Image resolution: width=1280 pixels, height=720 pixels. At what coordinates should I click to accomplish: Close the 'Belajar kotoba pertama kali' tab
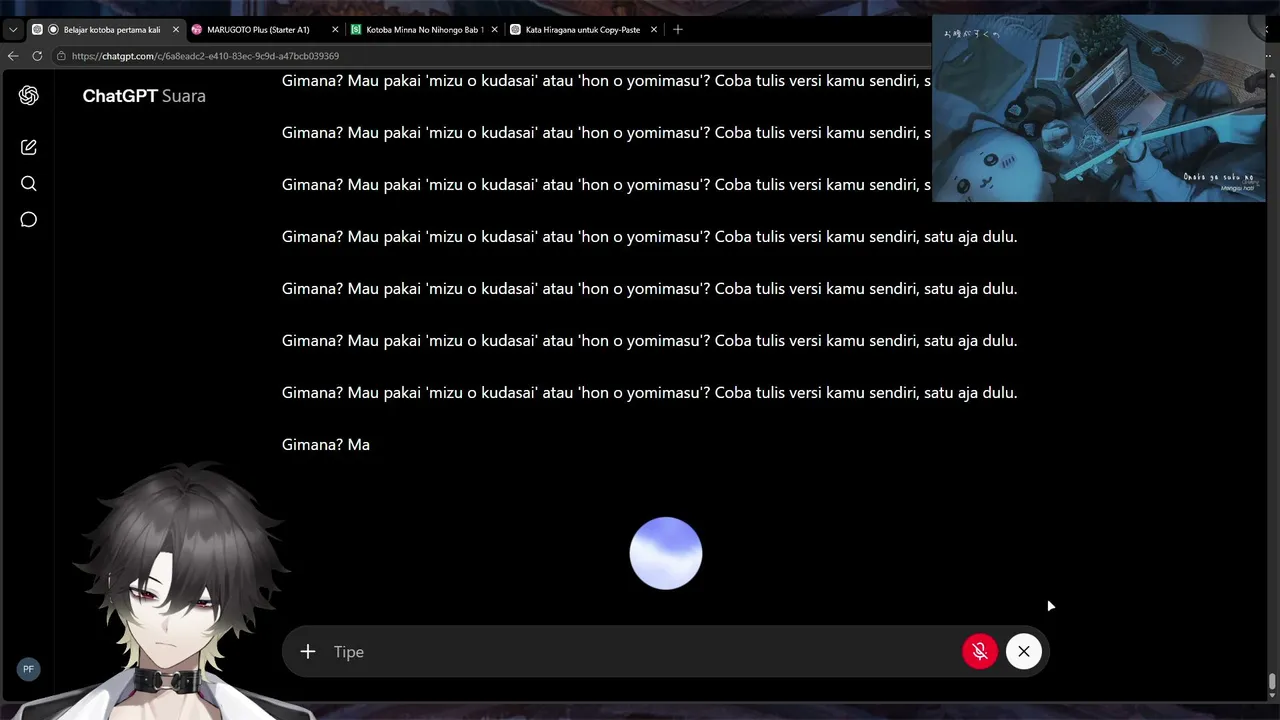[176, 30]
